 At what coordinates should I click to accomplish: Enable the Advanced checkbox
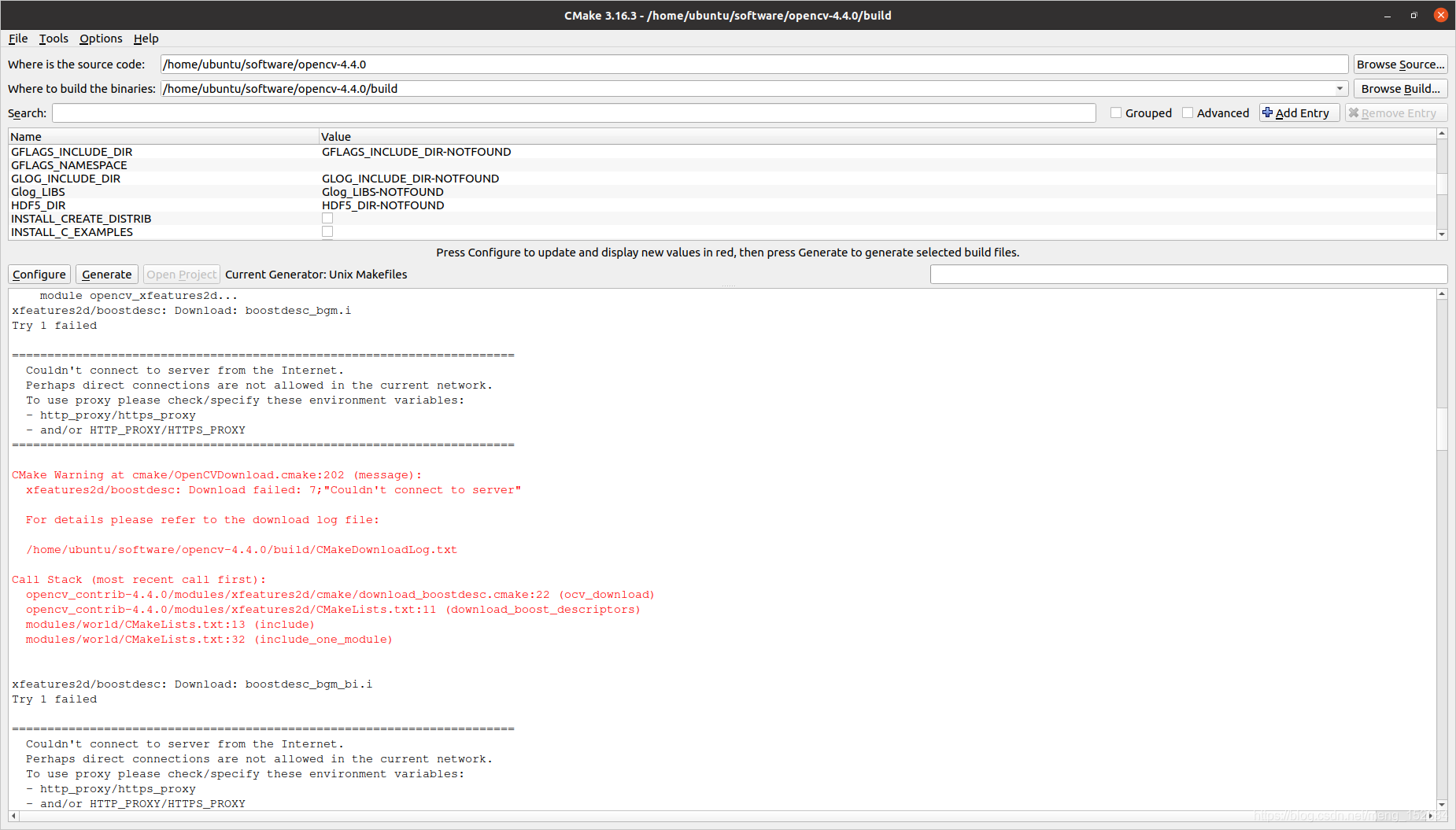(1188, 113)
